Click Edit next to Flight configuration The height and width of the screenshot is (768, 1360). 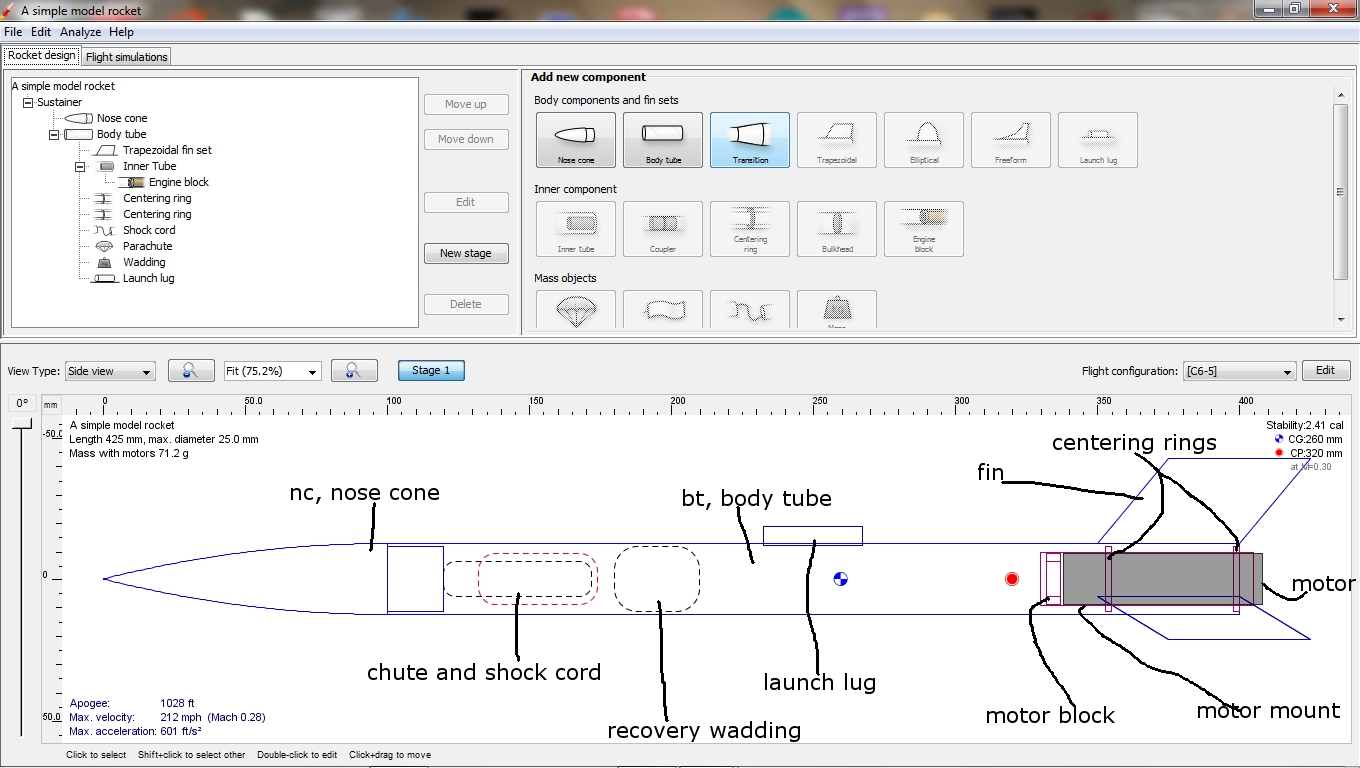click(1326, 370)
